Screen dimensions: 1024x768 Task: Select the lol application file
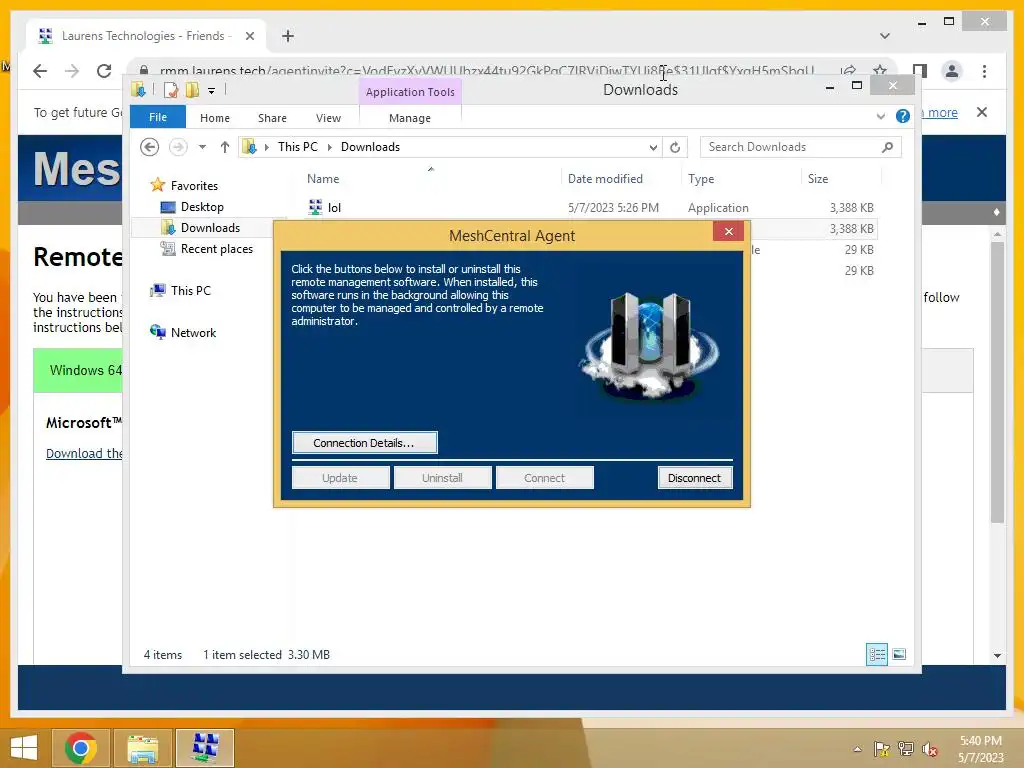point(591,208)
